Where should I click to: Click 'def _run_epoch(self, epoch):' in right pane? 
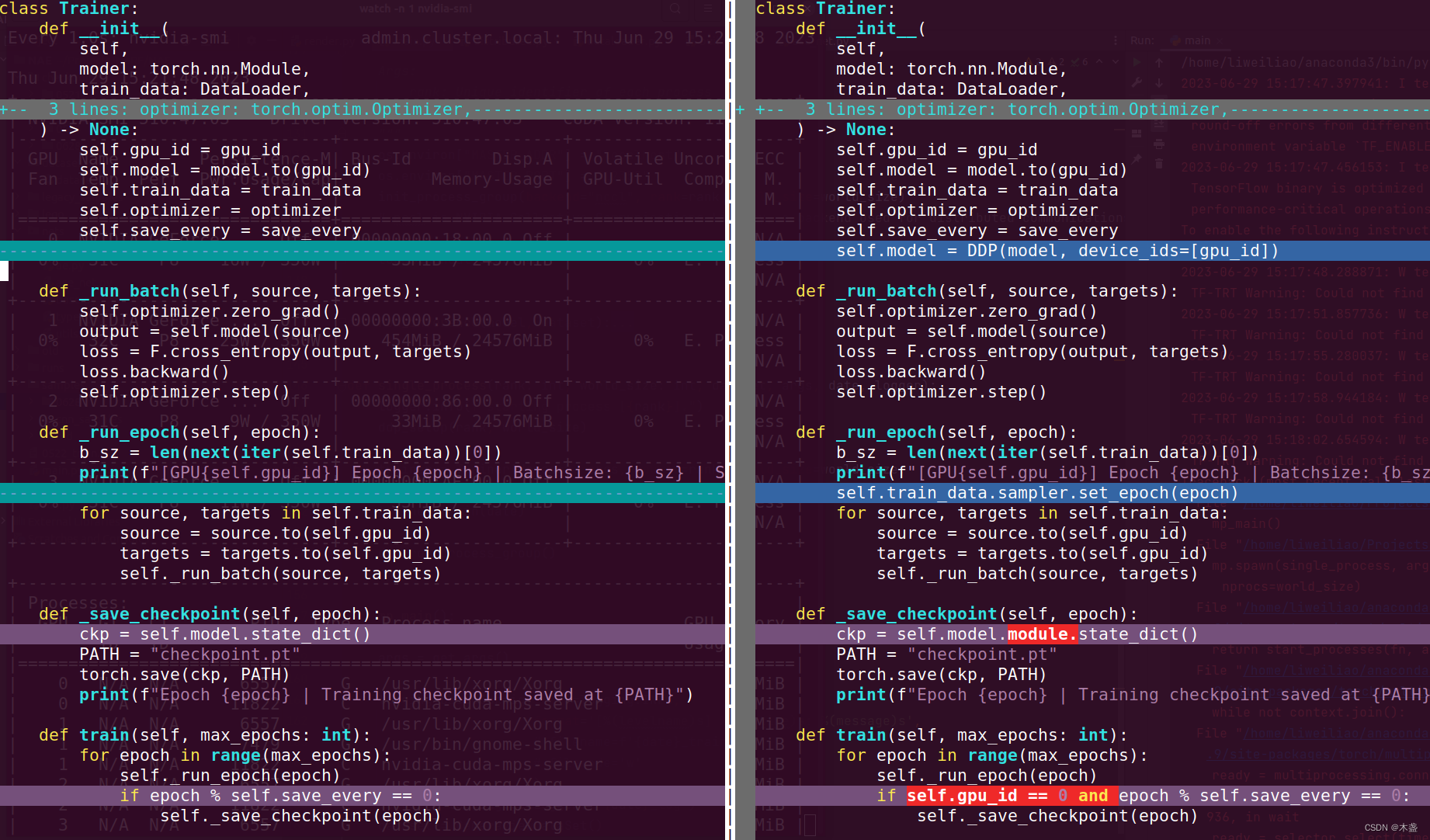point(937,432)
